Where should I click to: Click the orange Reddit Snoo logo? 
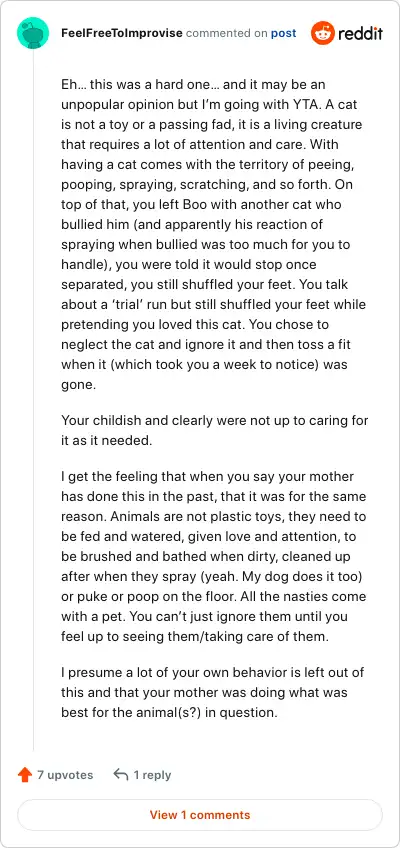coord(323,33)
